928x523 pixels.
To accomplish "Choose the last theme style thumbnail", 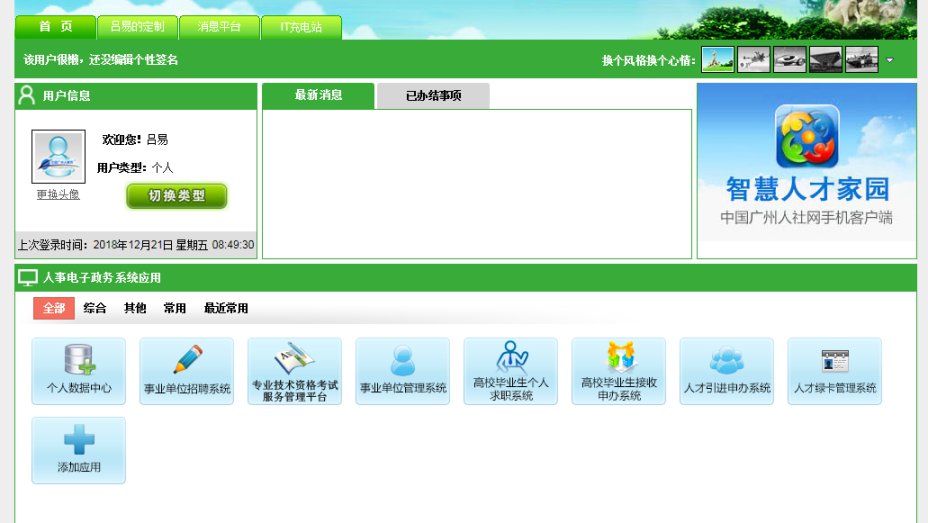I will click(862, 60).
